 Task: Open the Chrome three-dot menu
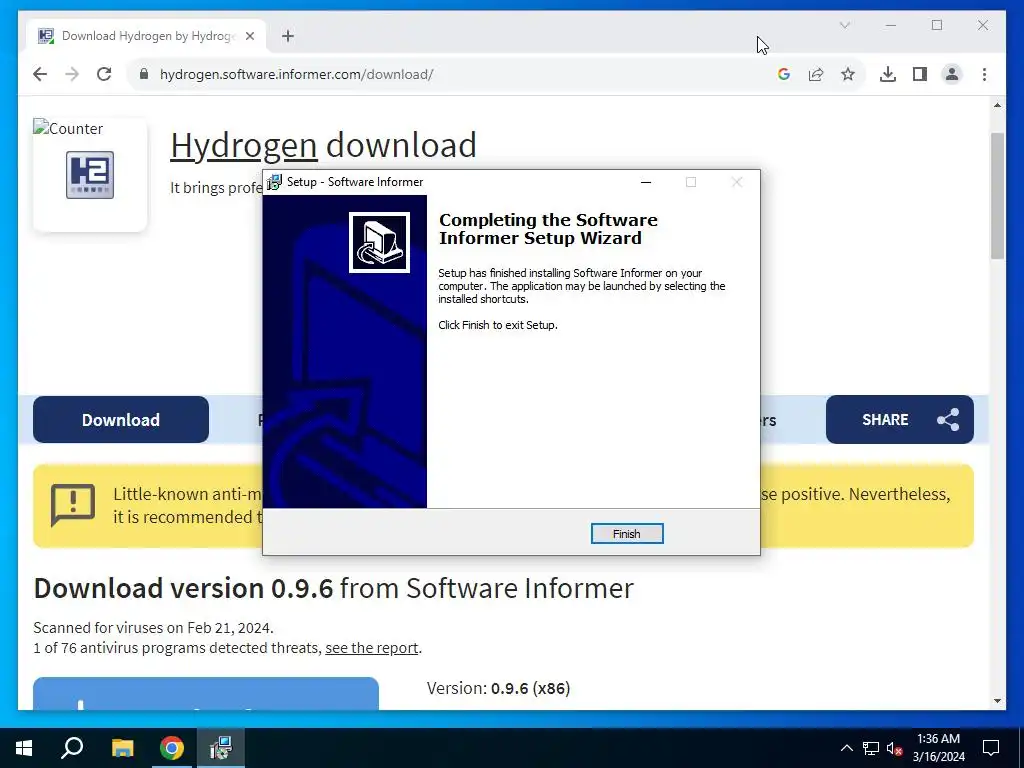coord(984,74)
